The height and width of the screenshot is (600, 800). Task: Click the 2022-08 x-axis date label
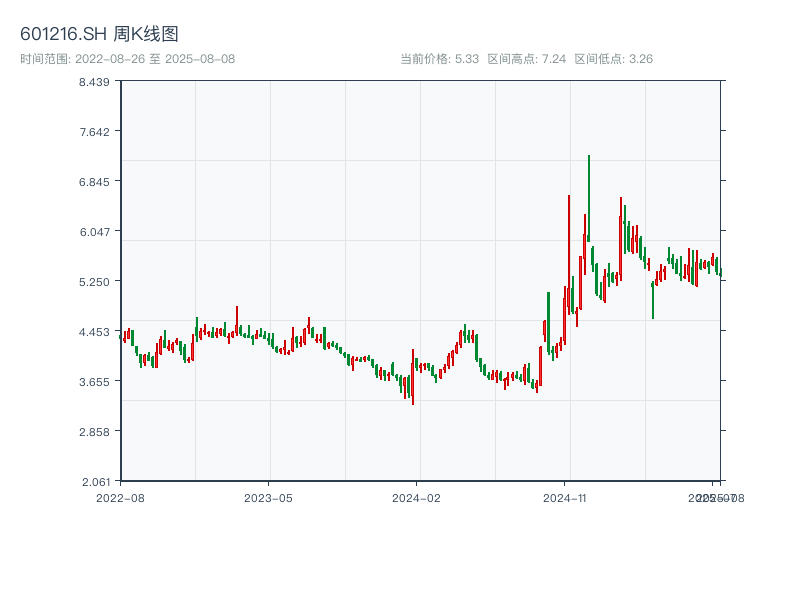[120, 497]
